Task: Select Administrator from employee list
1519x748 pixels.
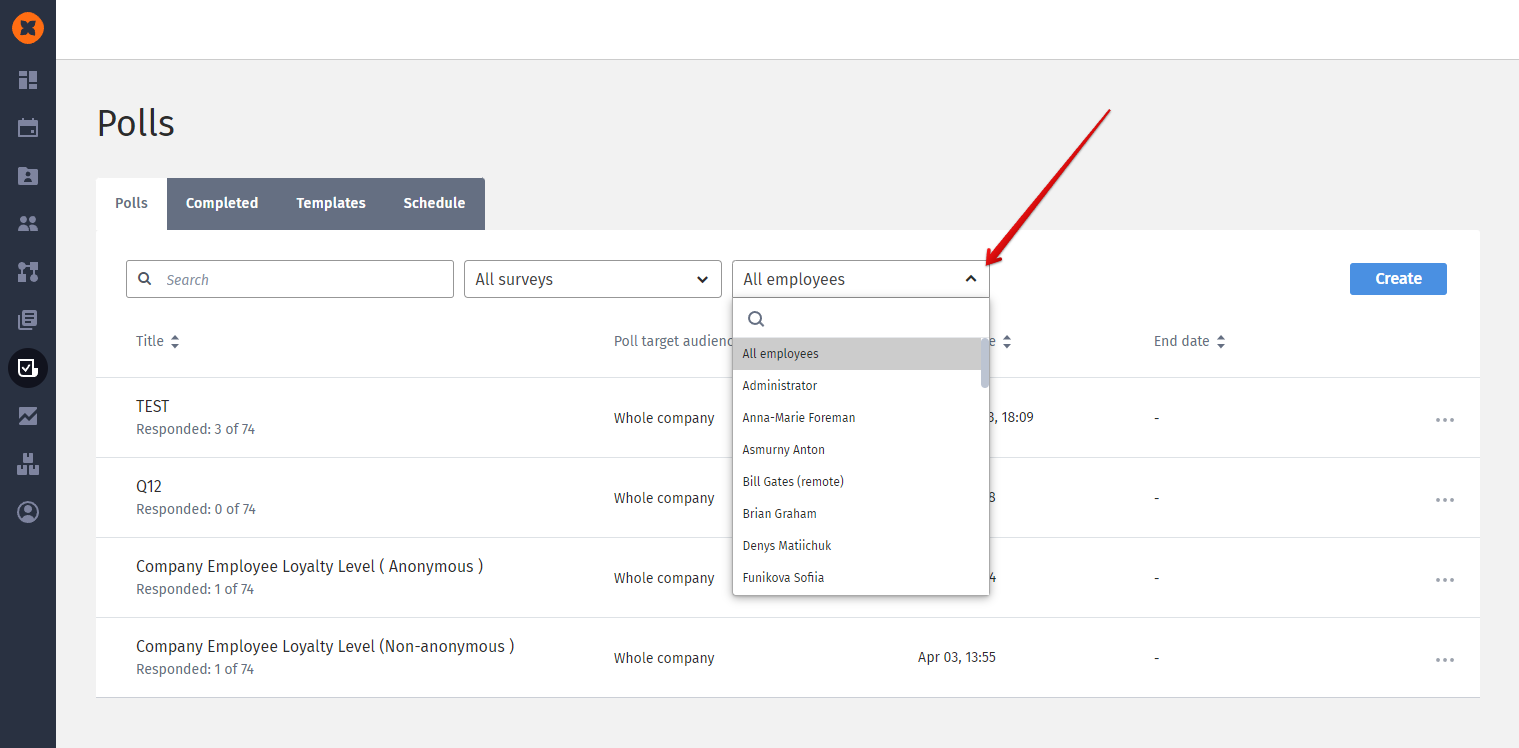Action: click(x=857, y=386)
